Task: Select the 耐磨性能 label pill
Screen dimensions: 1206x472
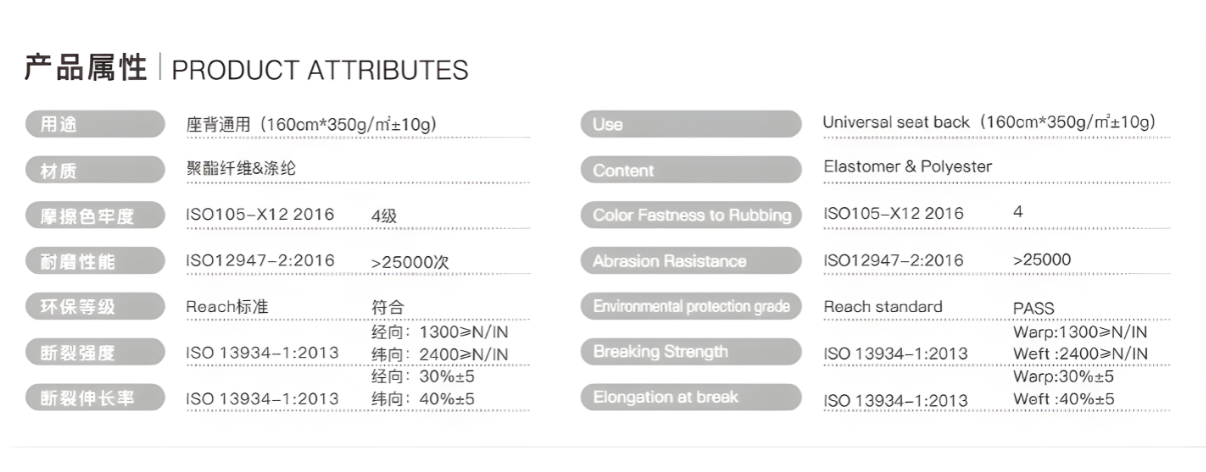Action: coord(95,262)
